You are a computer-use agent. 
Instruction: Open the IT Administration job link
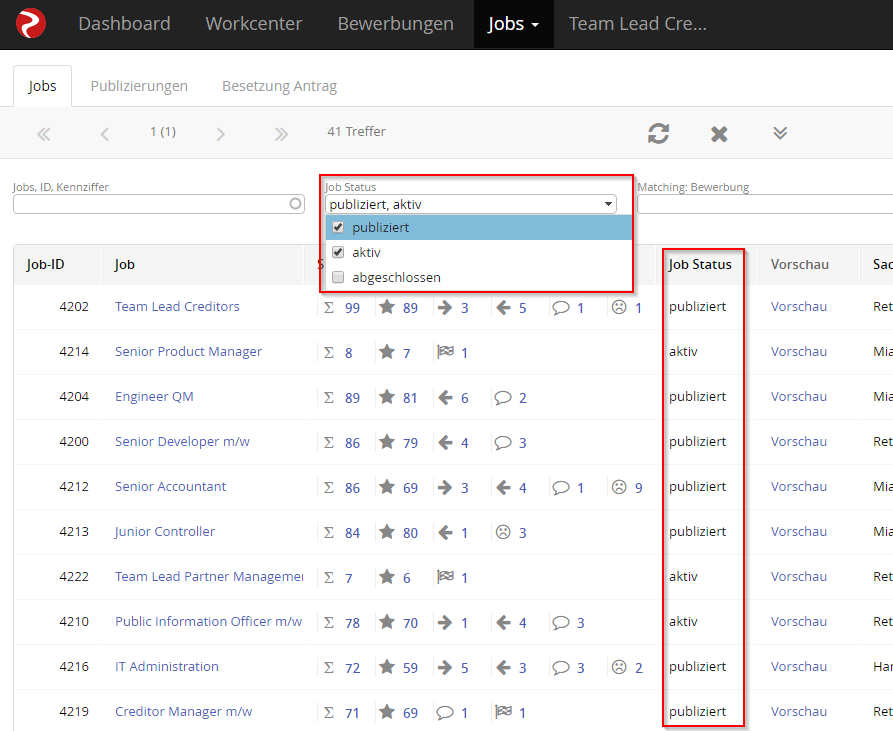point(167,666)
